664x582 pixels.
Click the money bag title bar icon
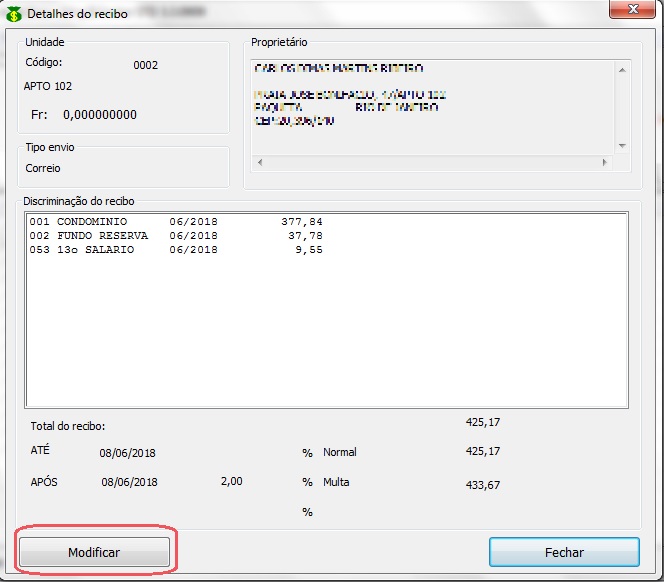pyautogui.click(x=14, y=15)
